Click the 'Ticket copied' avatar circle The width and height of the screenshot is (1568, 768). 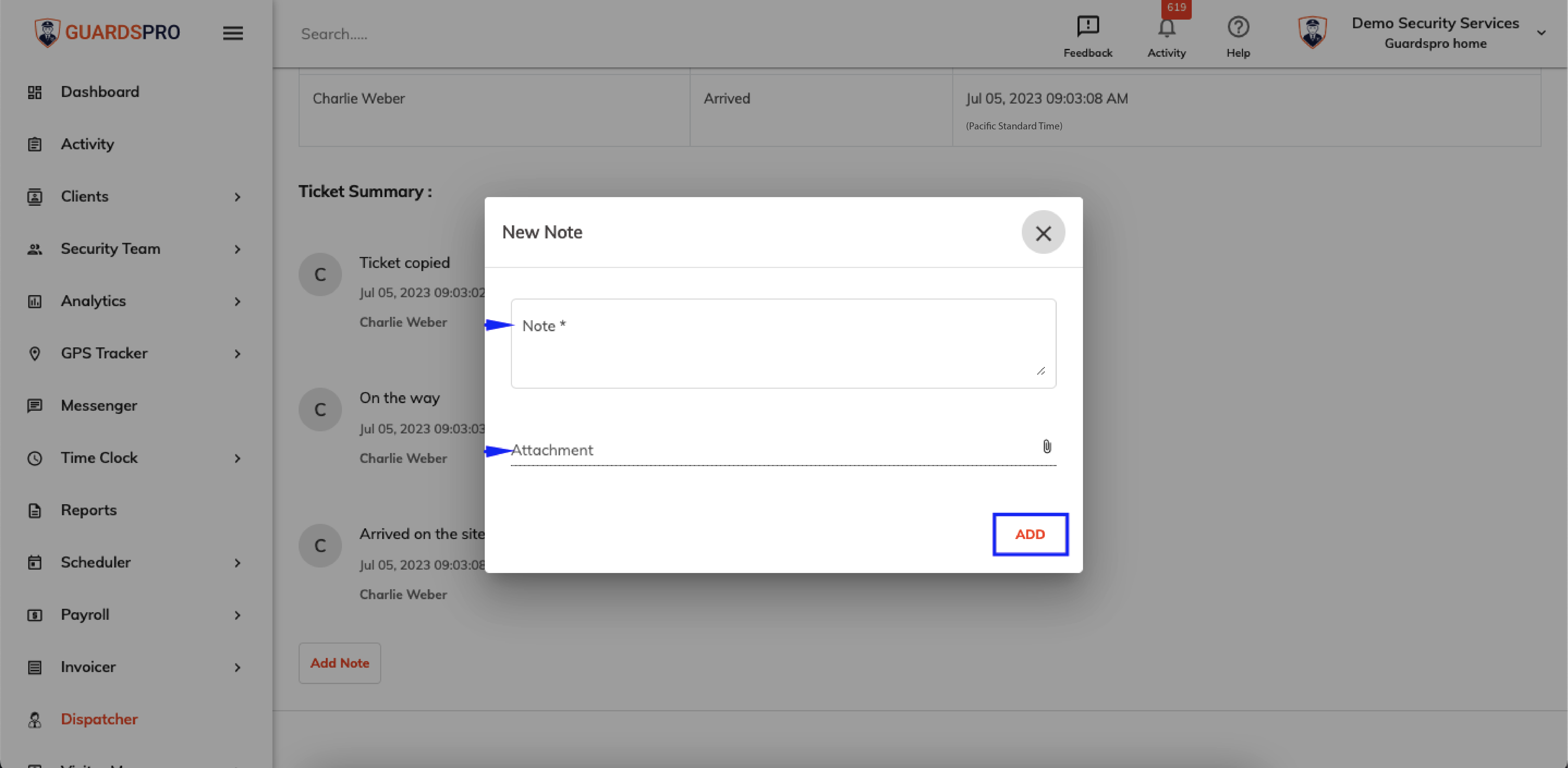pos(320,274)
